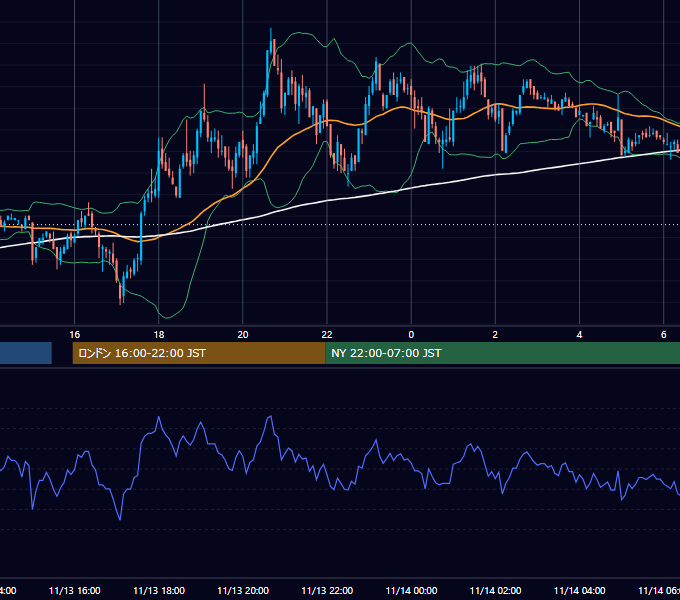Click the NY 22:00-07:00 JST session bar
Viewport: 680px width, 600px height.
(x=502, y=353)
